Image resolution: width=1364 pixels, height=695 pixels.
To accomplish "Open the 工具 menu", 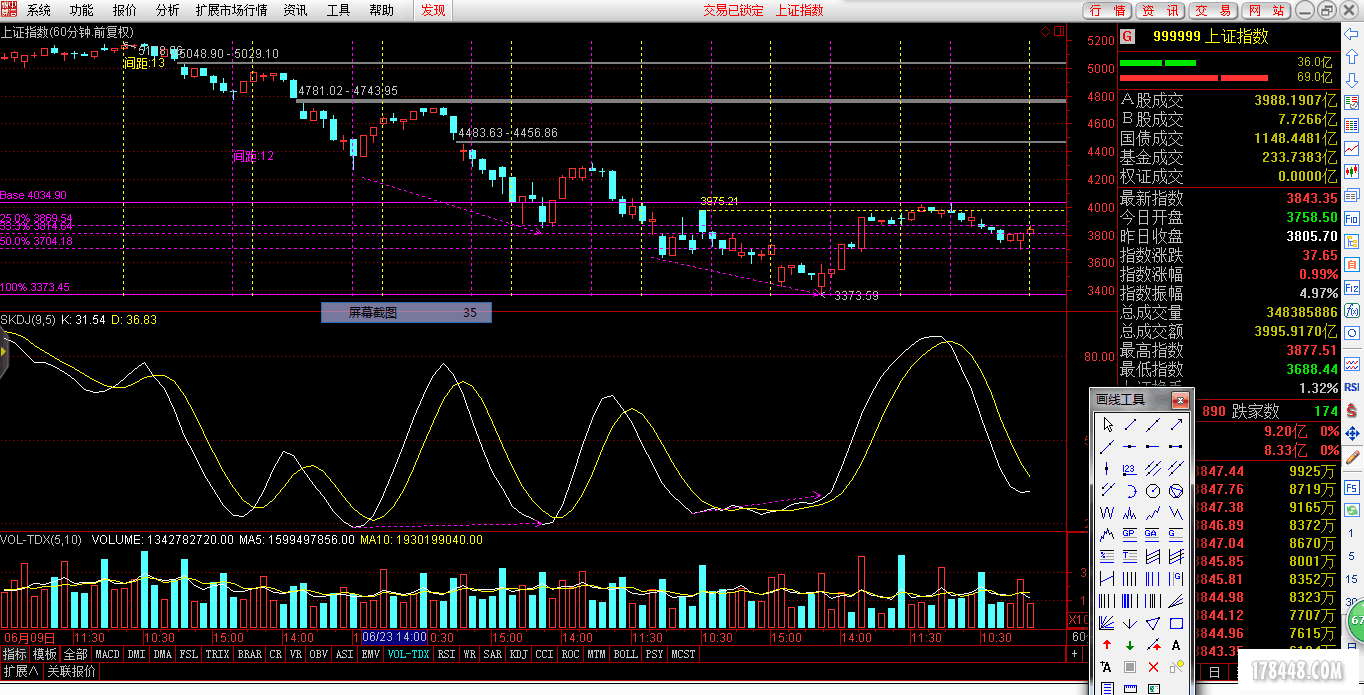I will pos(339,10).
